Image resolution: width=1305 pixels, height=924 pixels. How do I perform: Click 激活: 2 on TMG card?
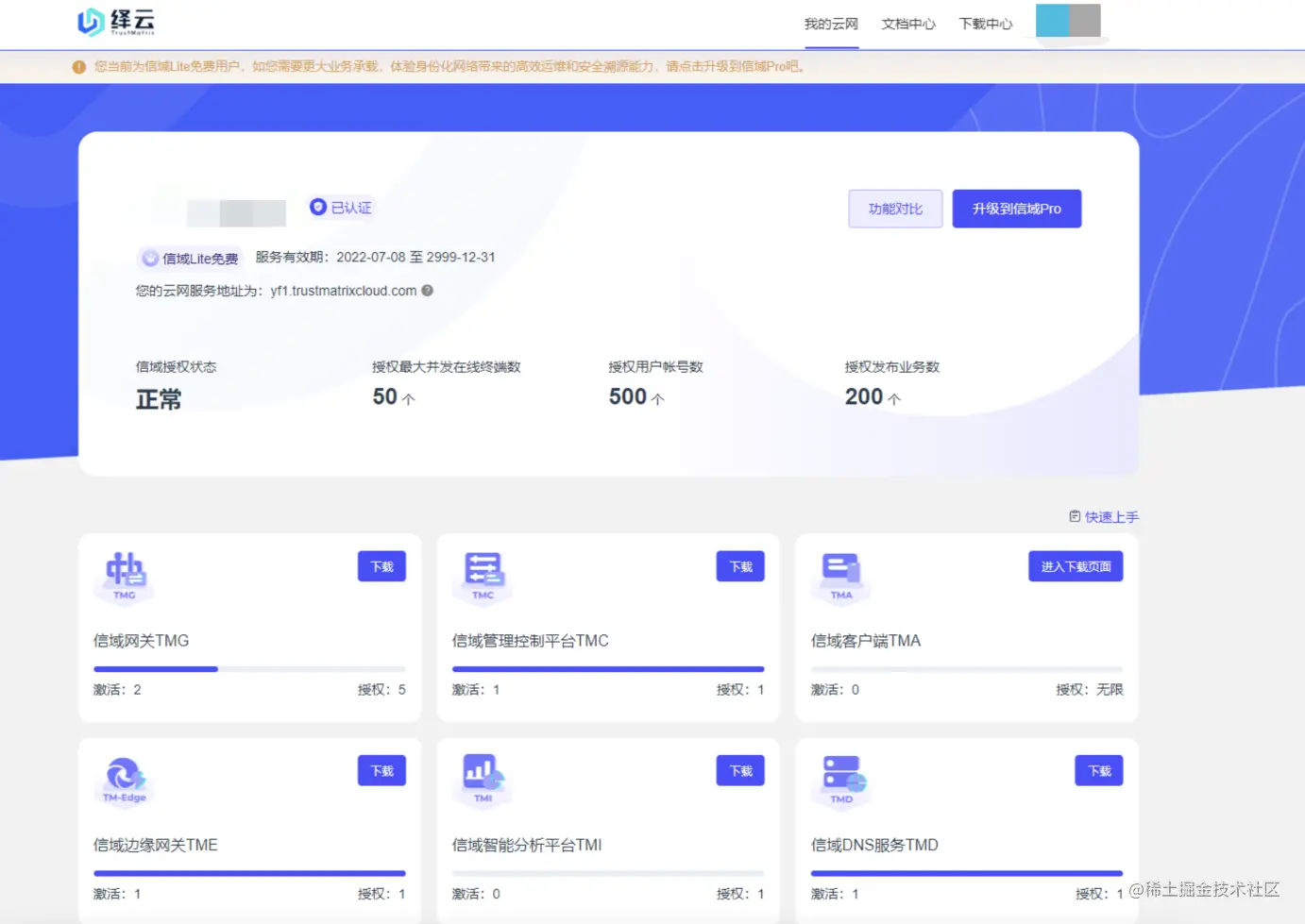[117, 690]
